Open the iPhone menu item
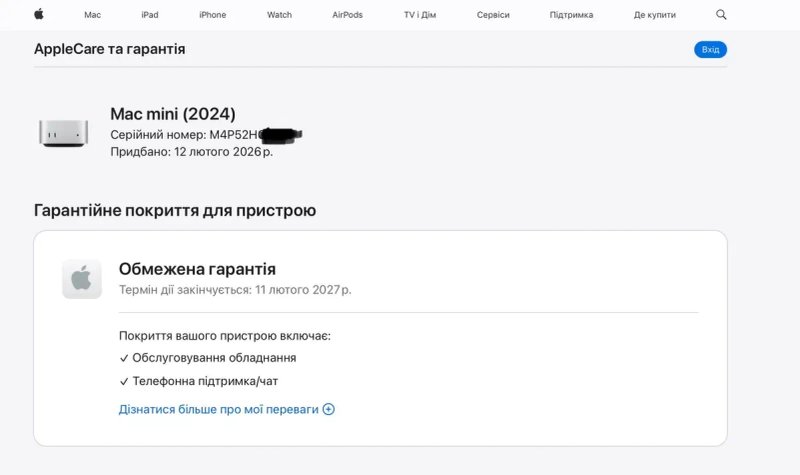This screenshot has height=475, width=800. point(213,15)
